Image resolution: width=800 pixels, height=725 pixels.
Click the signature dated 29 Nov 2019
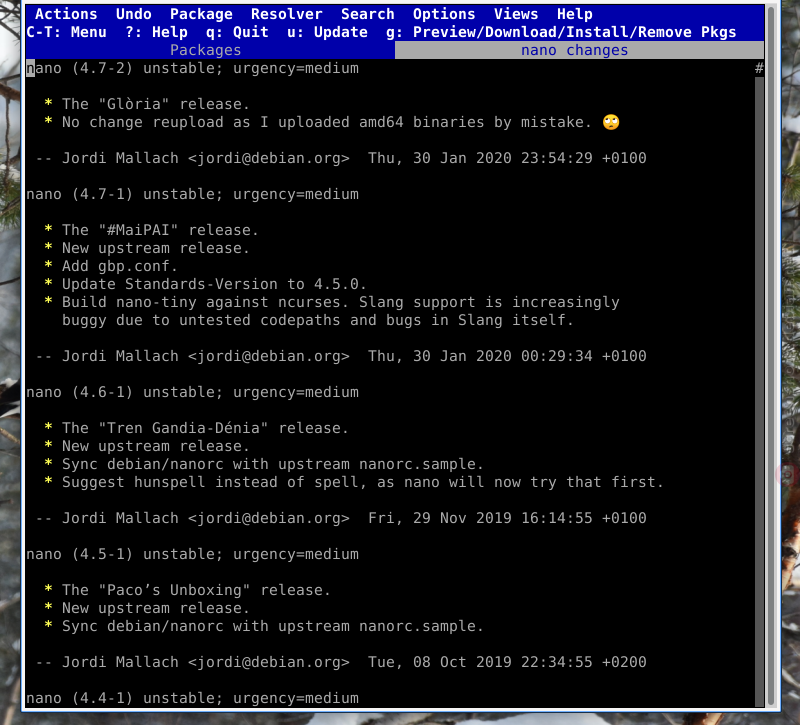pyautogui.click(x=341, y=518)
